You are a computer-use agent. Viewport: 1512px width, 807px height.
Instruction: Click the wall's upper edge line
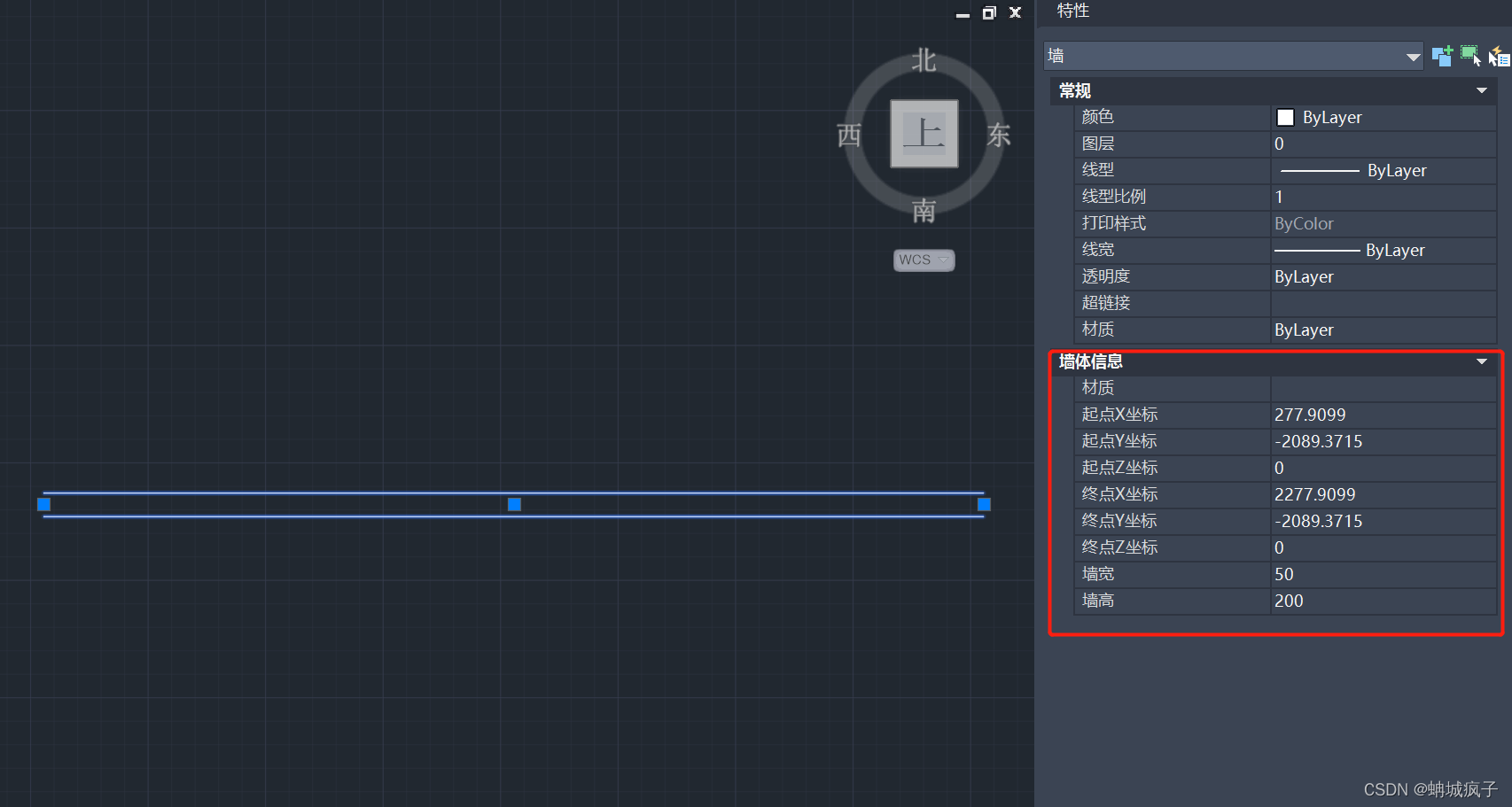[x=514, y=493]
